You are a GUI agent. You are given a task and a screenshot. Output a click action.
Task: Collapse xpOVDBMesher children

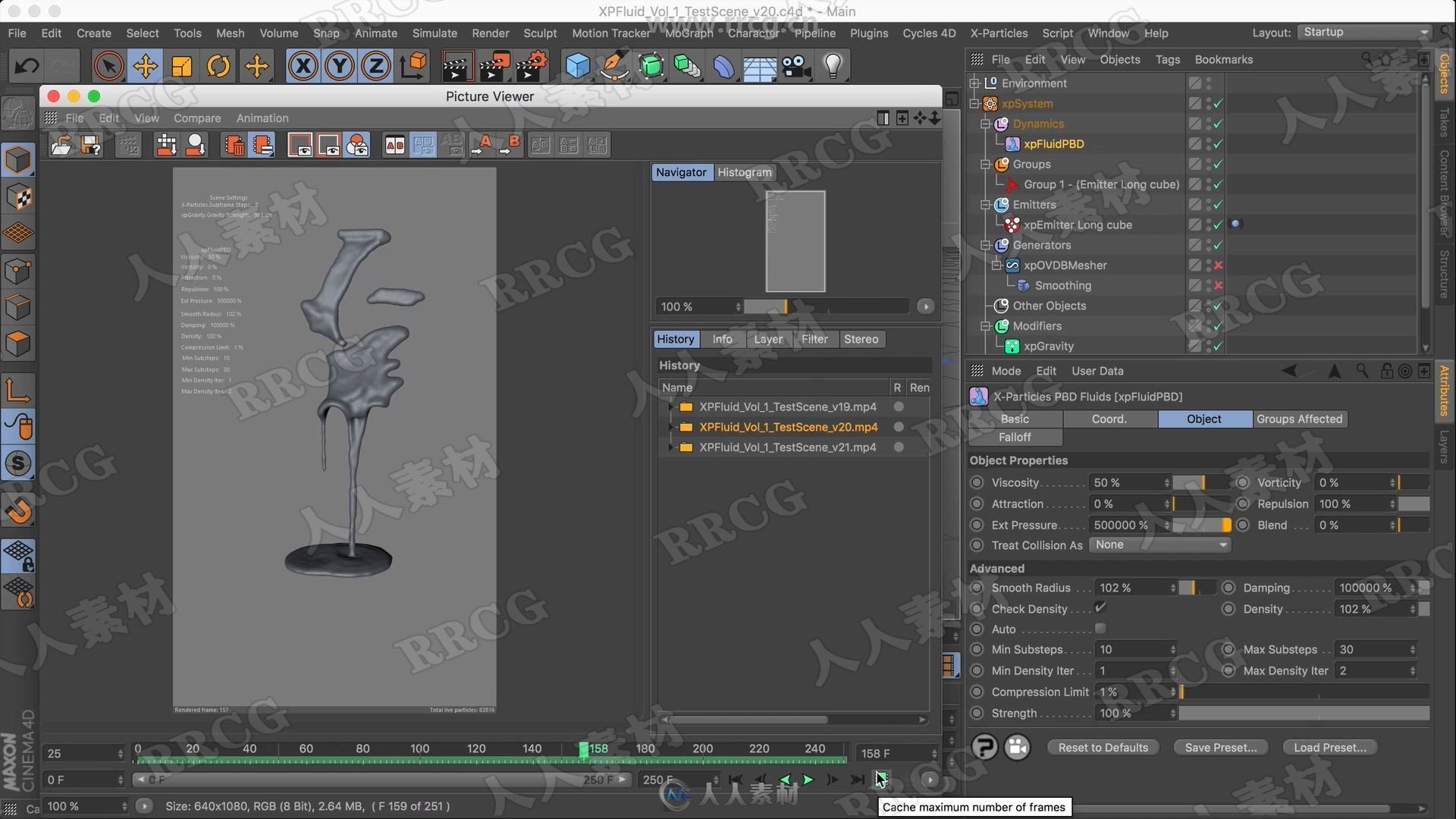[x=996, y=265]
